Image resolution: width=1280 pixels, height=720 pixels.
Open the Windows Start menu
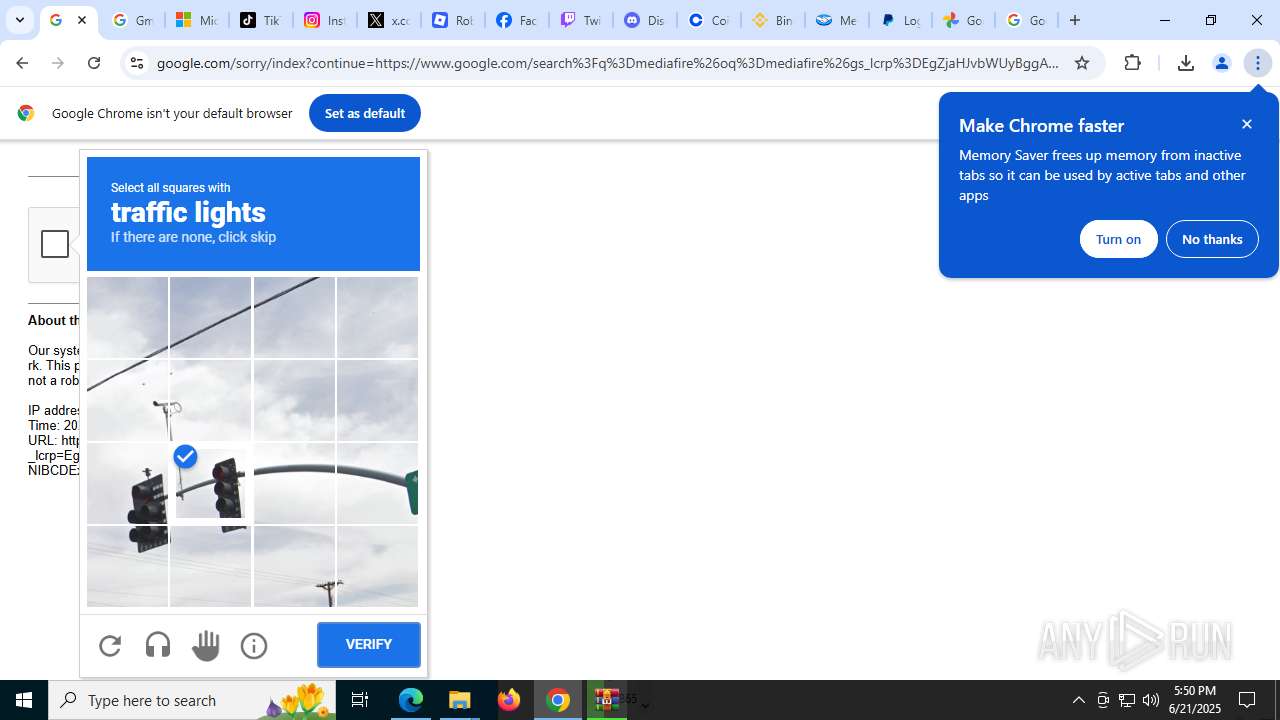click(24, 700)
